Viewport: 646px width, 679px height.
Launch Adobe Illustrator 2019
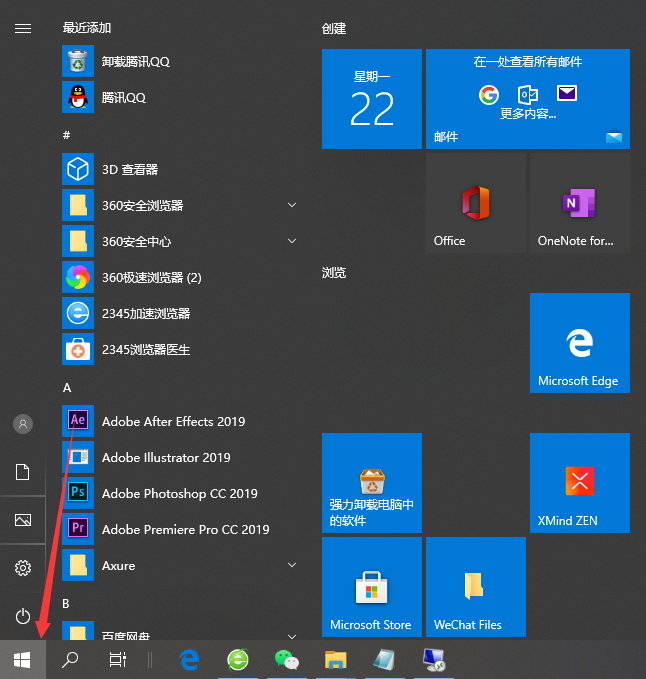(x=166, y=457)
